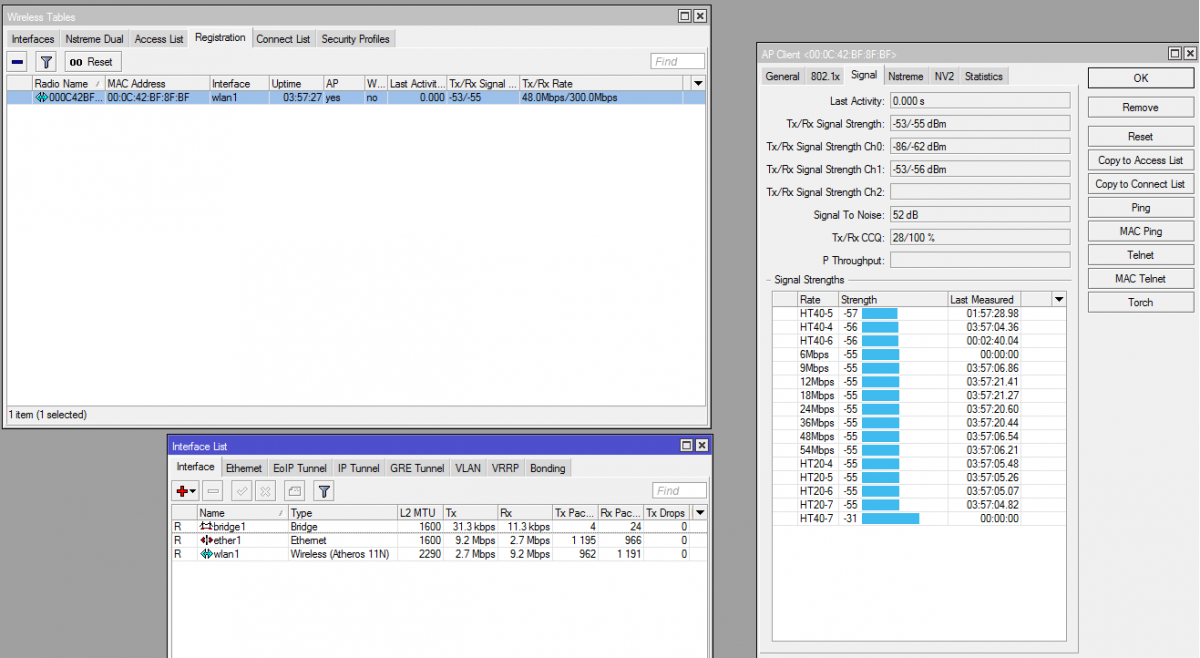Viewport: 1200px width, 658px height.
Task: Click the disabled remove icon in Interface List
Action: click(x=213, y=491)
